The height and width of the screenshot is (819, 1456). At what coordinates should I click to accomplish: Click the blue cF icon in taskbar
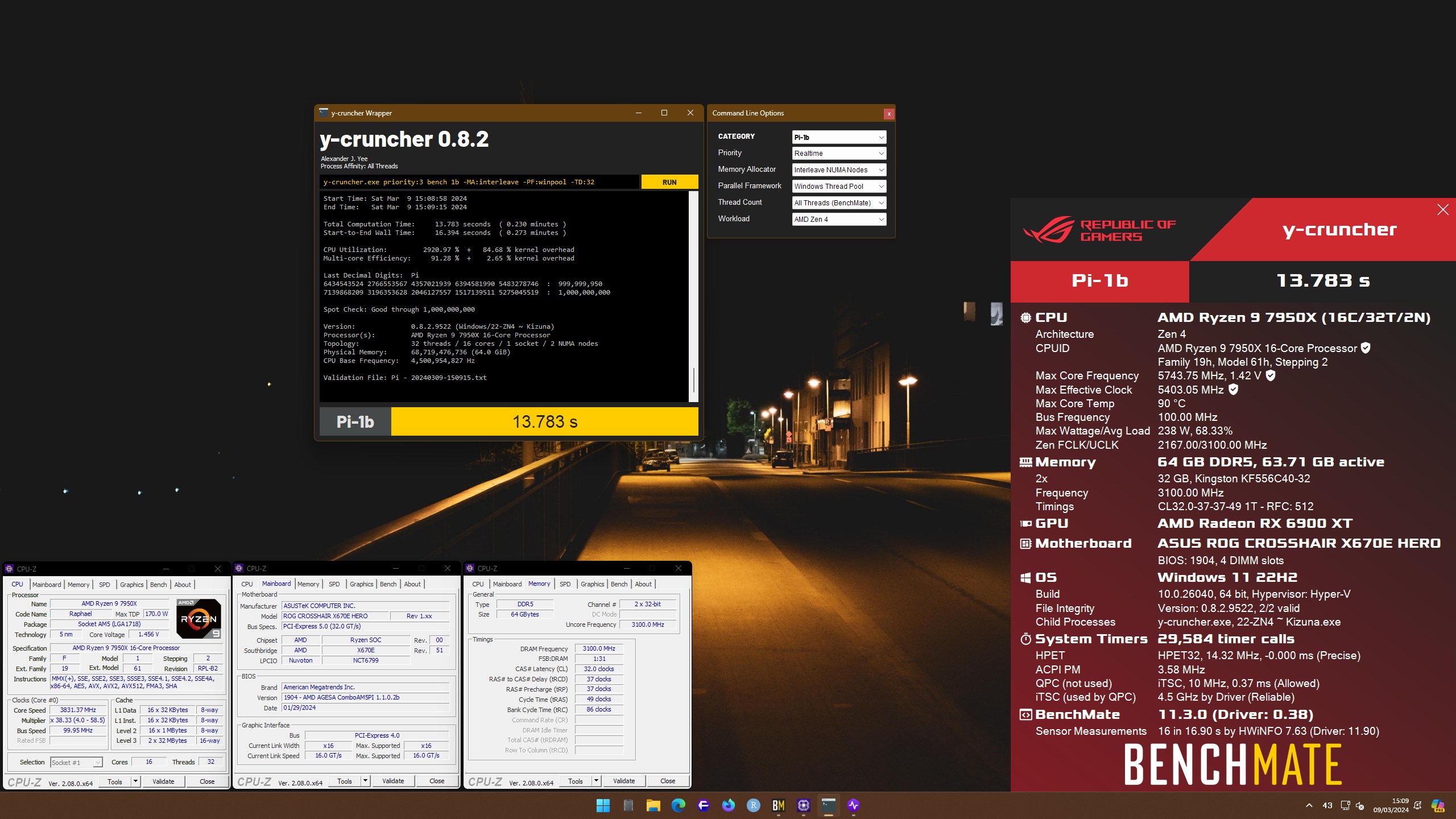[x=703, y=805]
